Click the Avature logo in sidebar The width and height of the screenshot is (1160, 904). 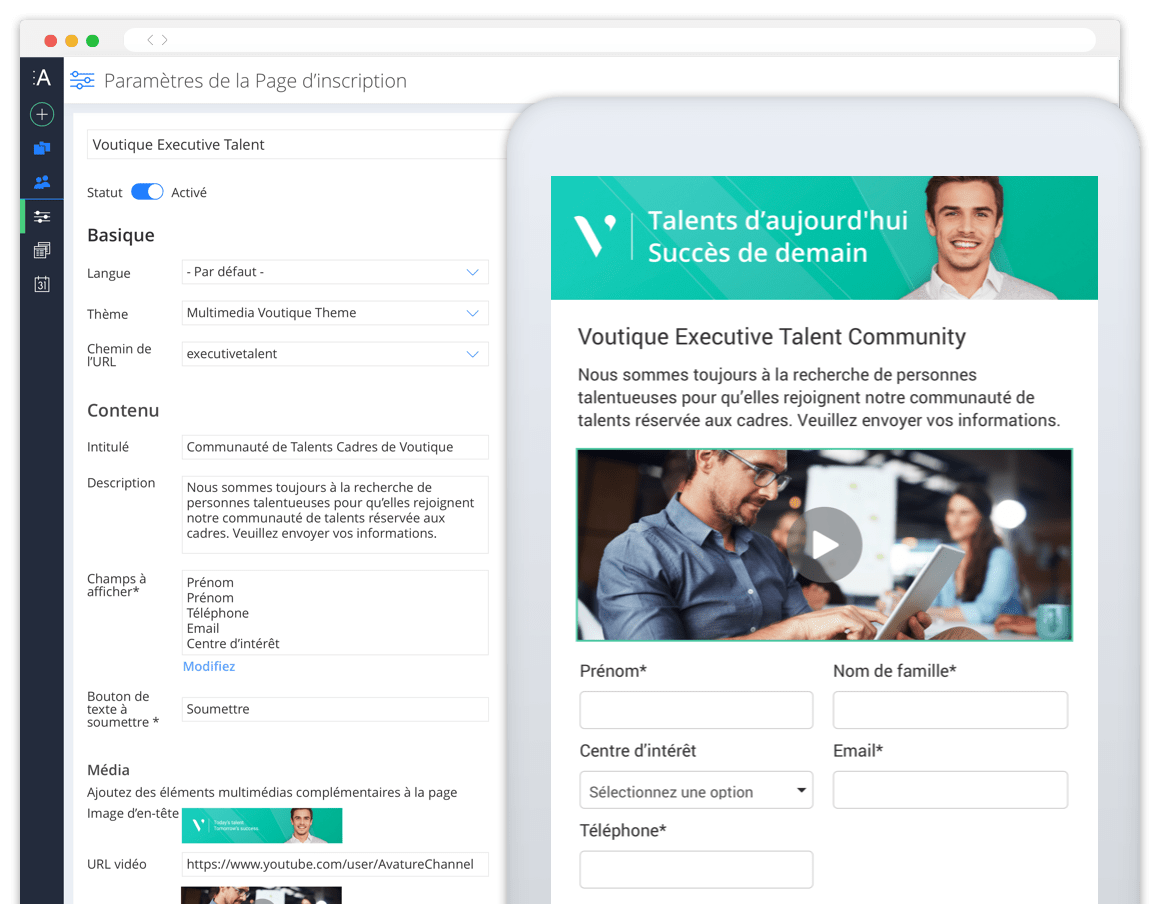[x=42, y=78]
